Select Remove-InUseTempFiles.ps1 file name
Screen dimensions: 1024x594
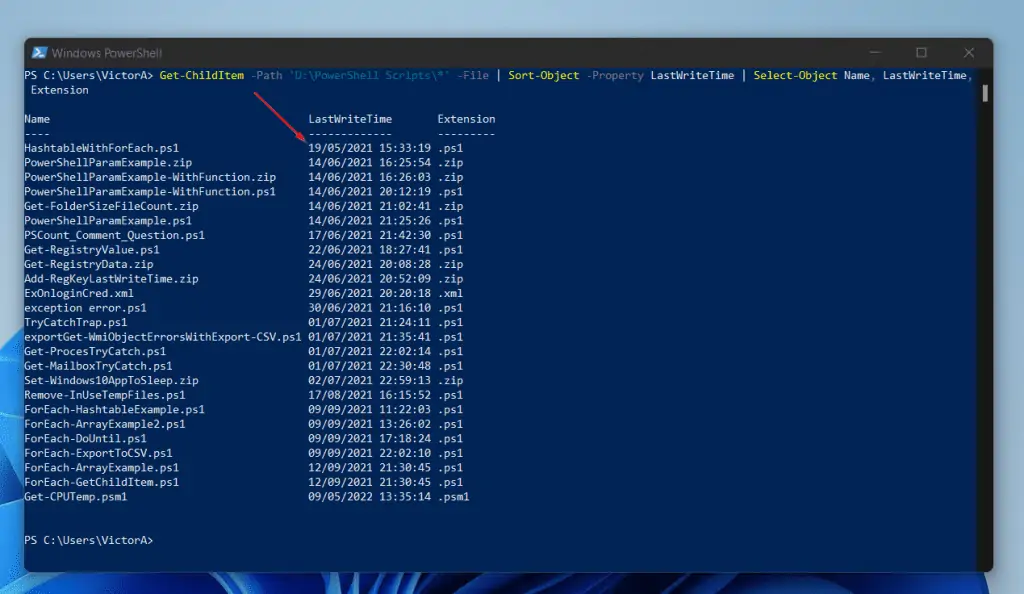click(x=104, y=395)
